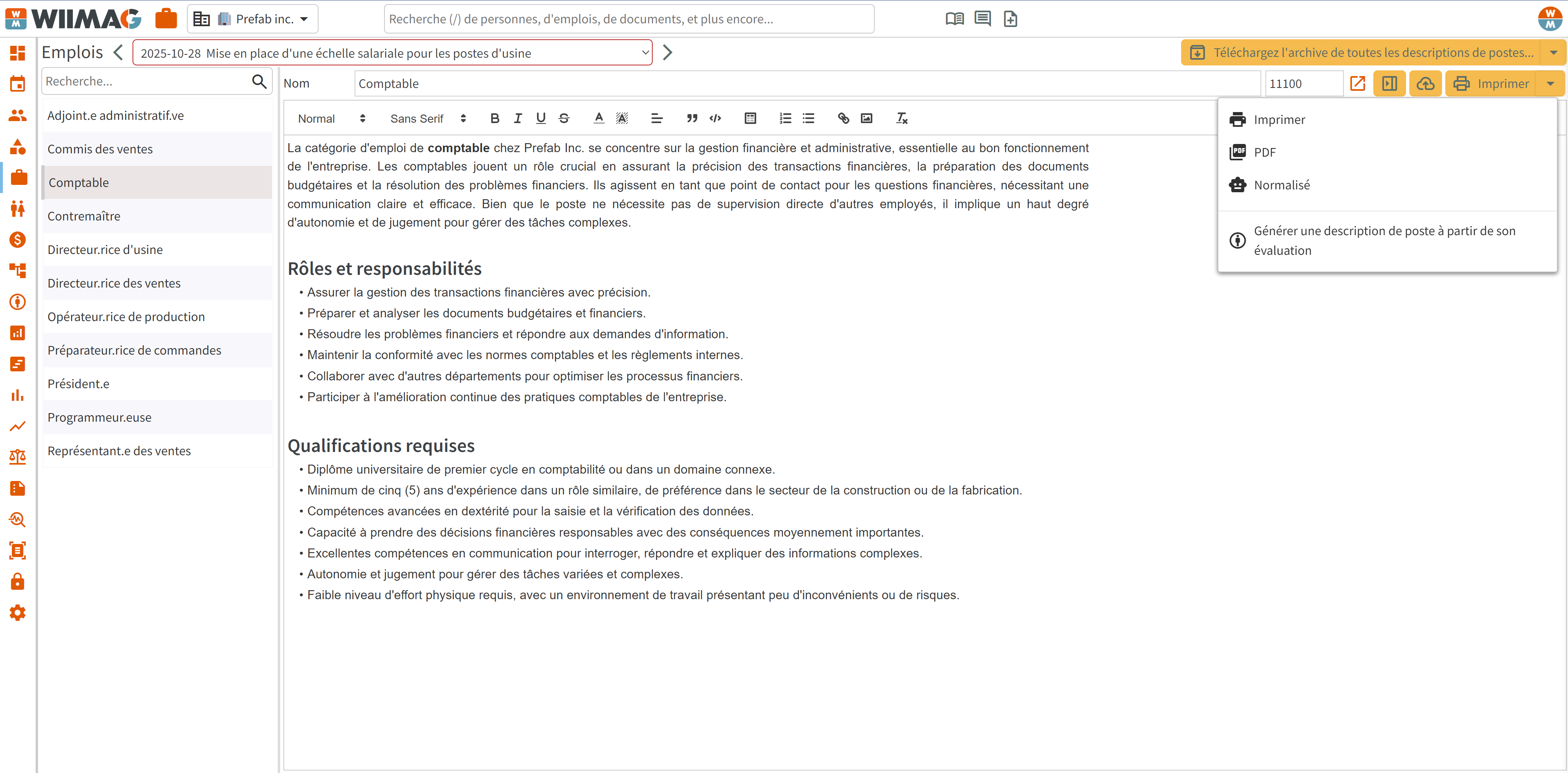Open the Normal paragraph style dropdown

coord(332,118)
